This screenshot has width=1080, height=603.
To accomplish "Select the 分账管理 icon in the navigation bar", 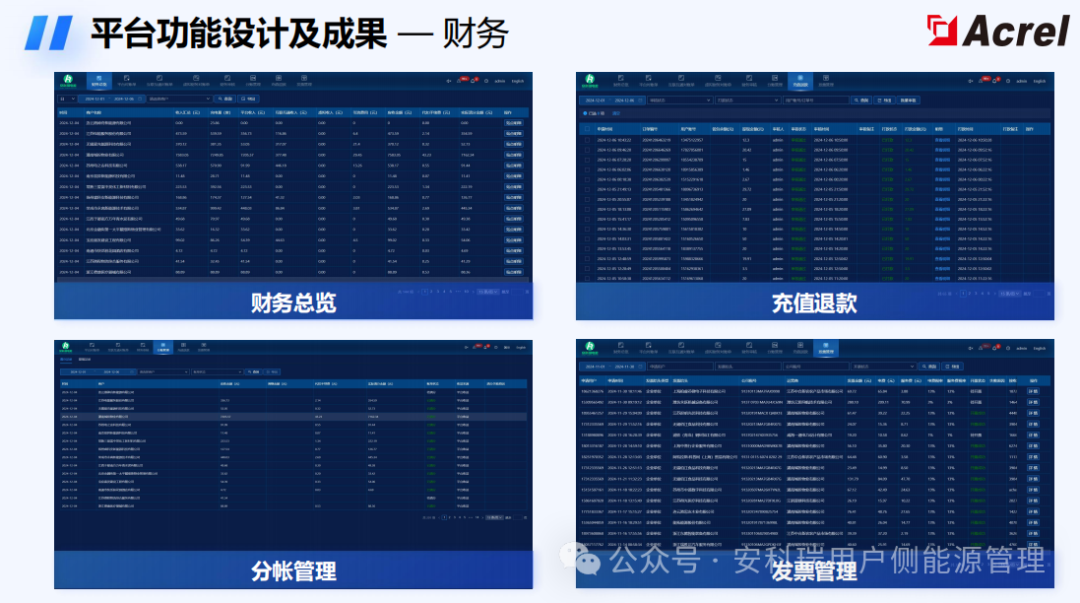I will (163, 345).
